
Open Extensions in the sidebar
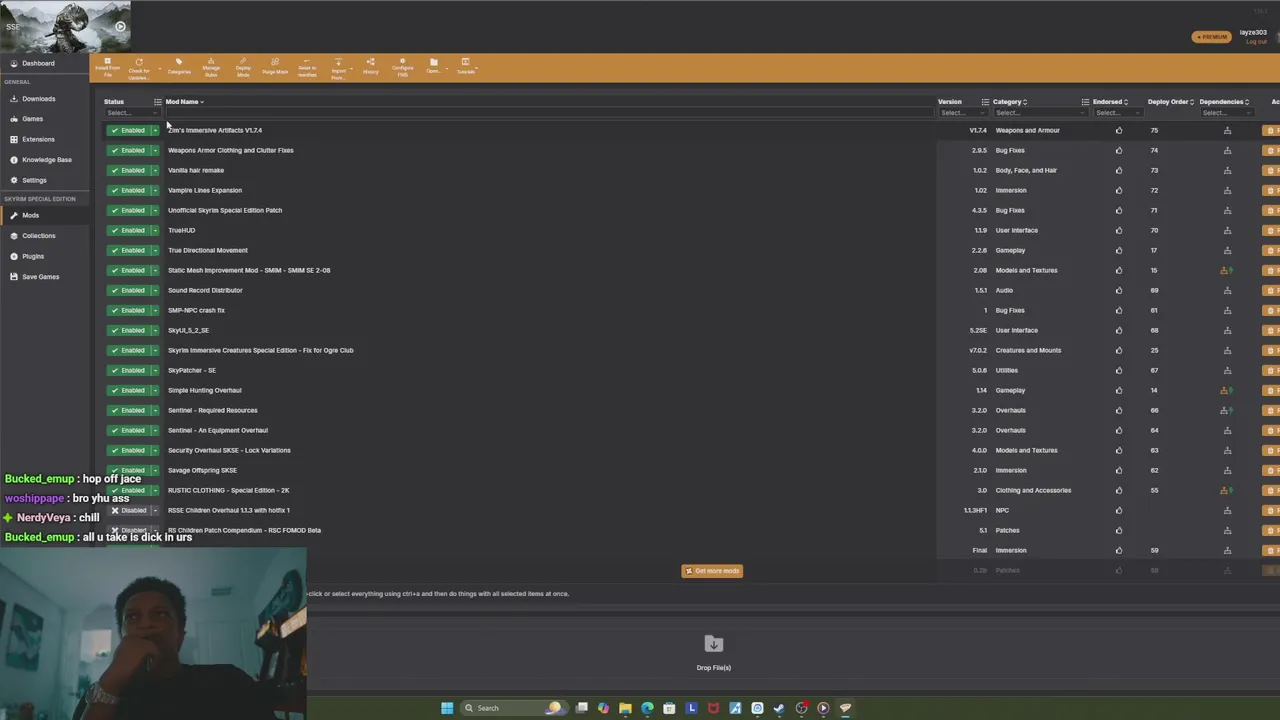(x=38, y=139)
